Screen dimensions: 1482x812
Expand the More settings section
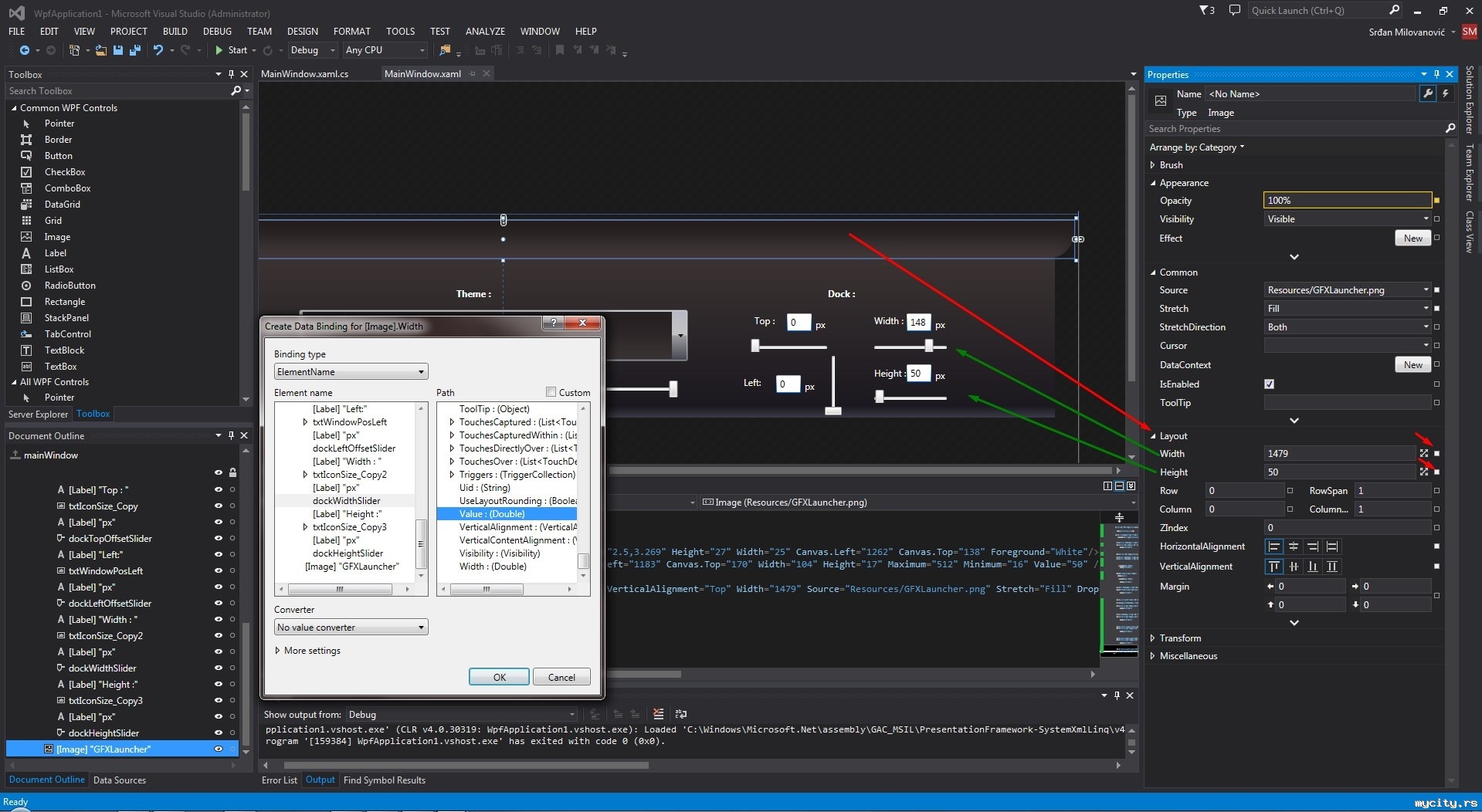coord(277,651)
